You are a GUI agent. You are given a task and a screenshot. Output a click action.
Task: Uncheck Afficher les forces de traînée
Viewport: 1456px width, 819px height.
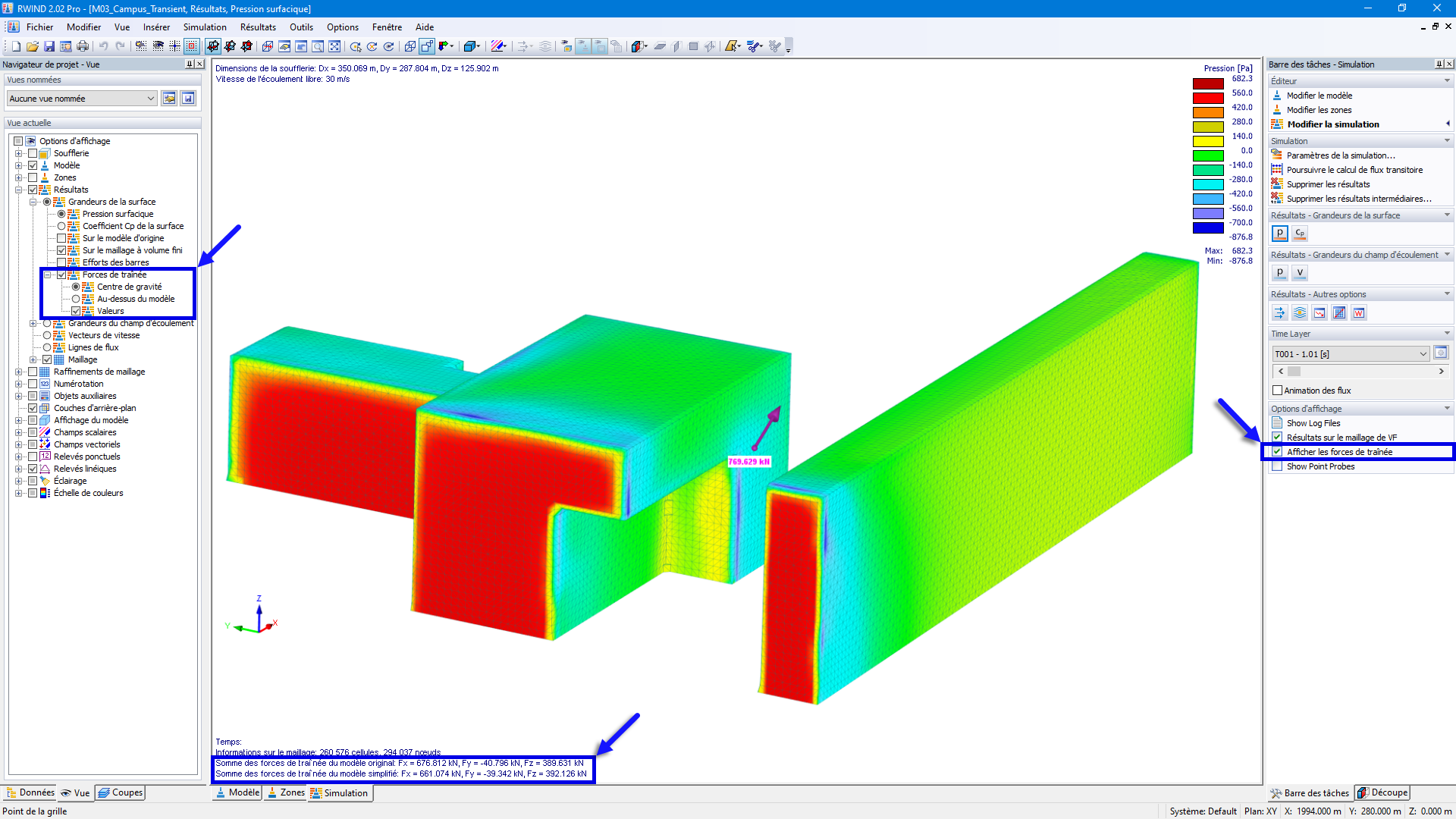click(x=1278, y=452)
